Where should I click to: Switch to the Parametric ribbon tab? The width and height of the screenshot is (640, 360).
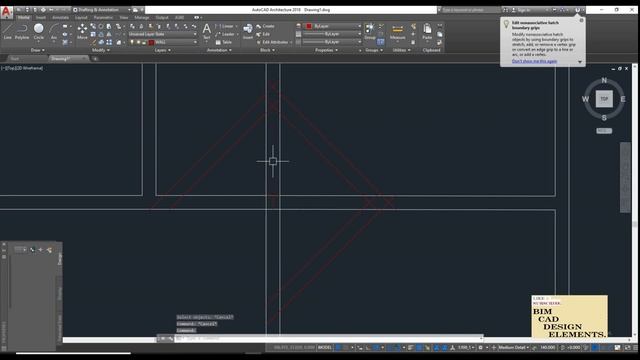pos(103,18)
